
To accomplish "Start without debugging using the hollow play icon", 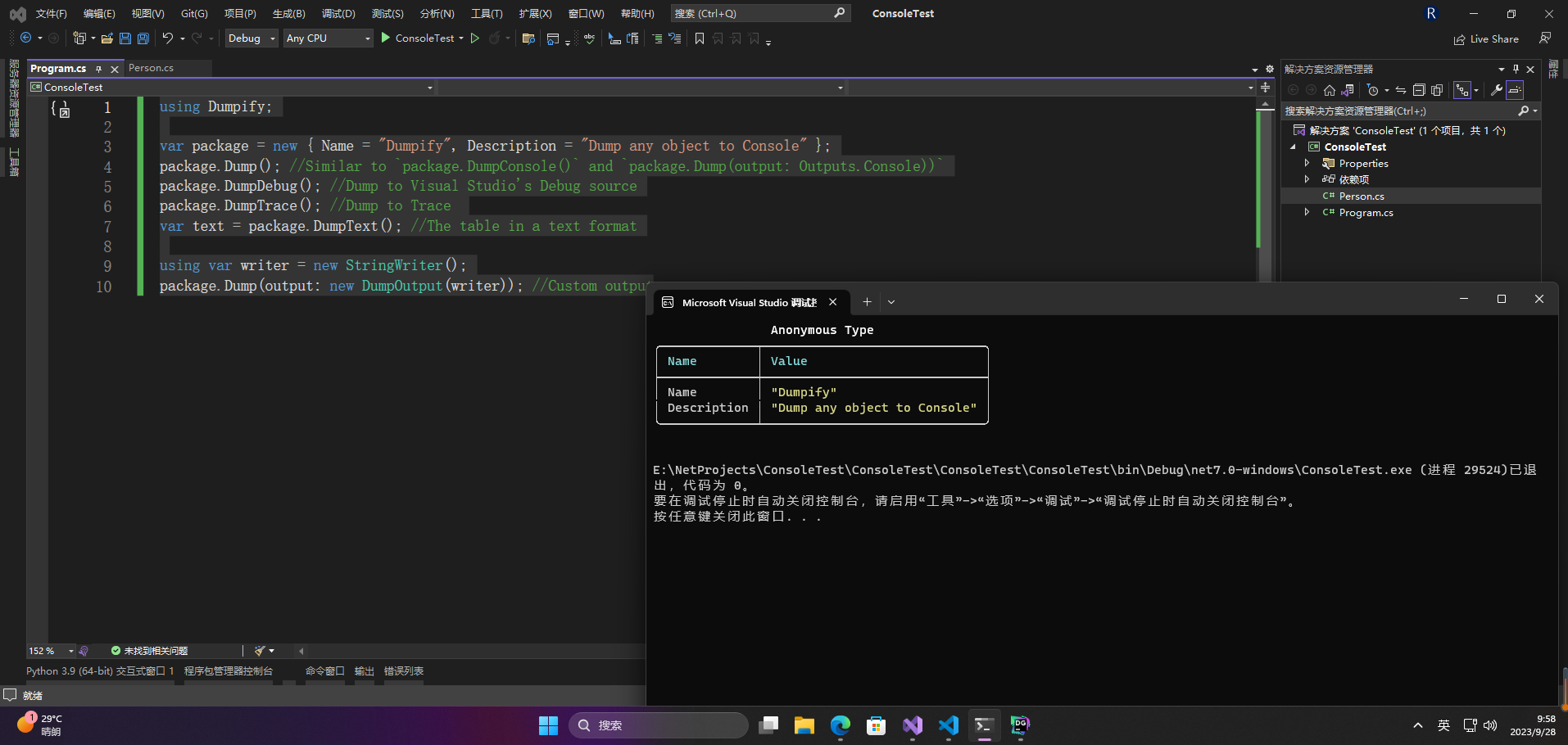I will 474,38.
